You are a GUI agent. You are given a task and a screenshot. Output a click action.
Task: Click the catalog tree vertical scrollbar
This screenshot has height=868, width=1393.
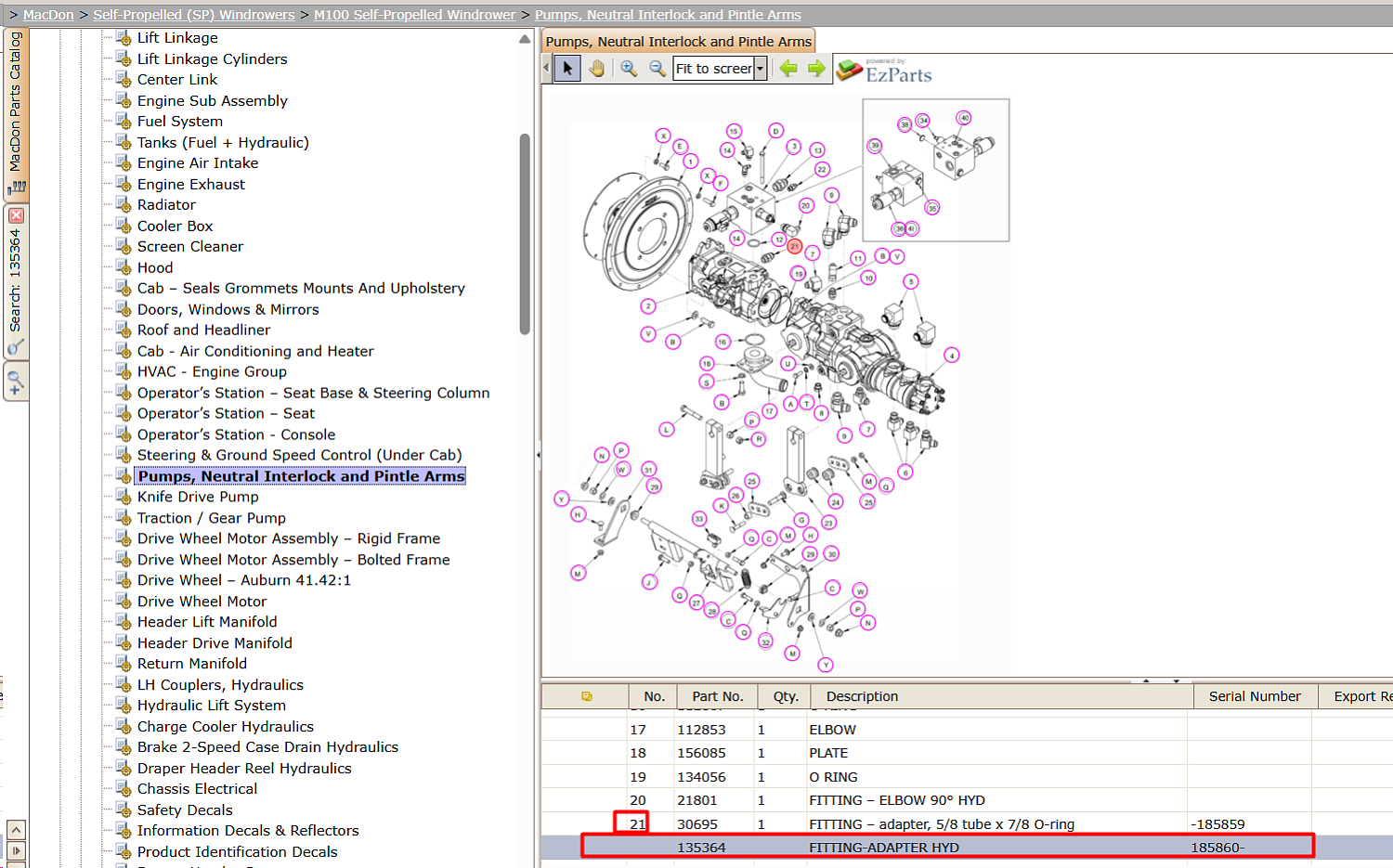(x=525, y=234)
